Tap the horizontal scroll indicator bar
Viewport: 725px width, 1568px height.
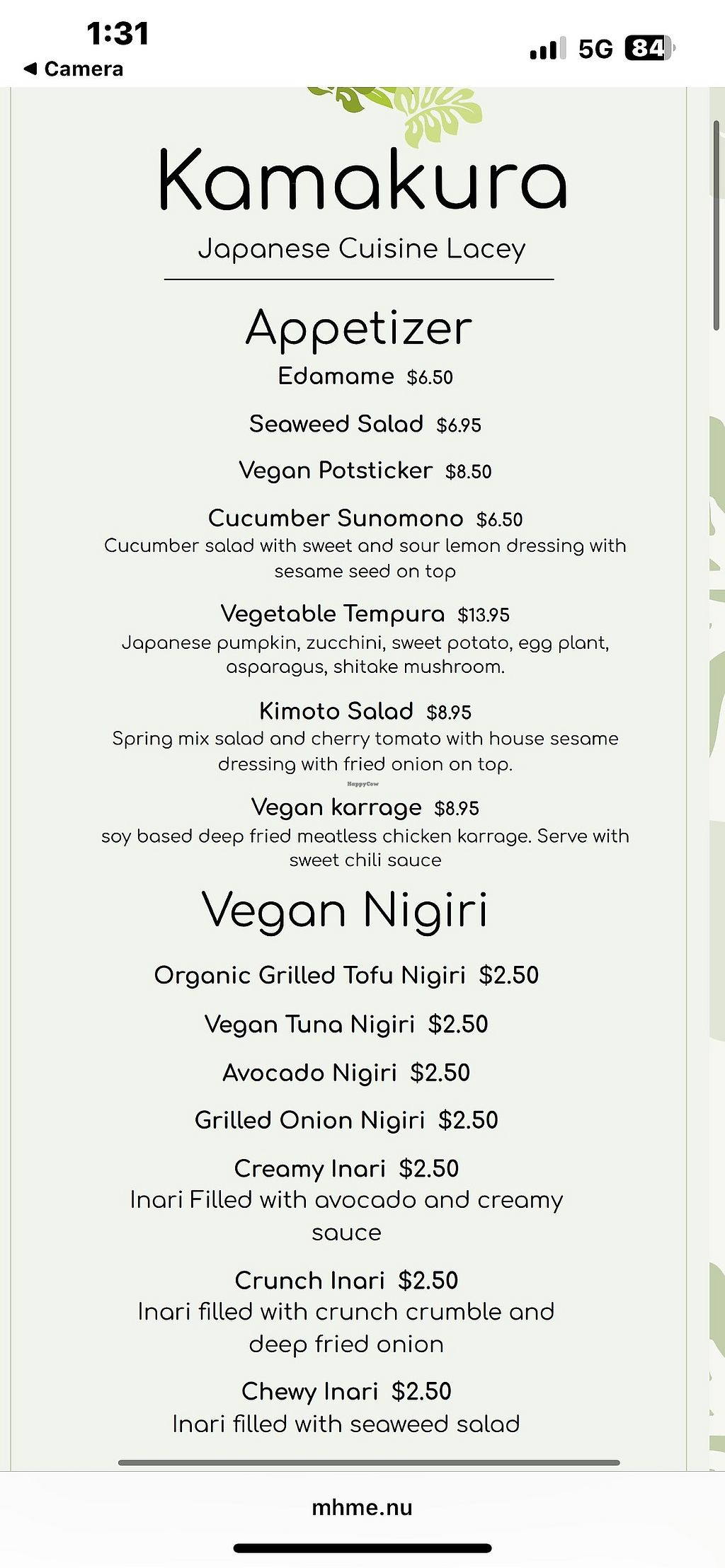point(368,1463)
